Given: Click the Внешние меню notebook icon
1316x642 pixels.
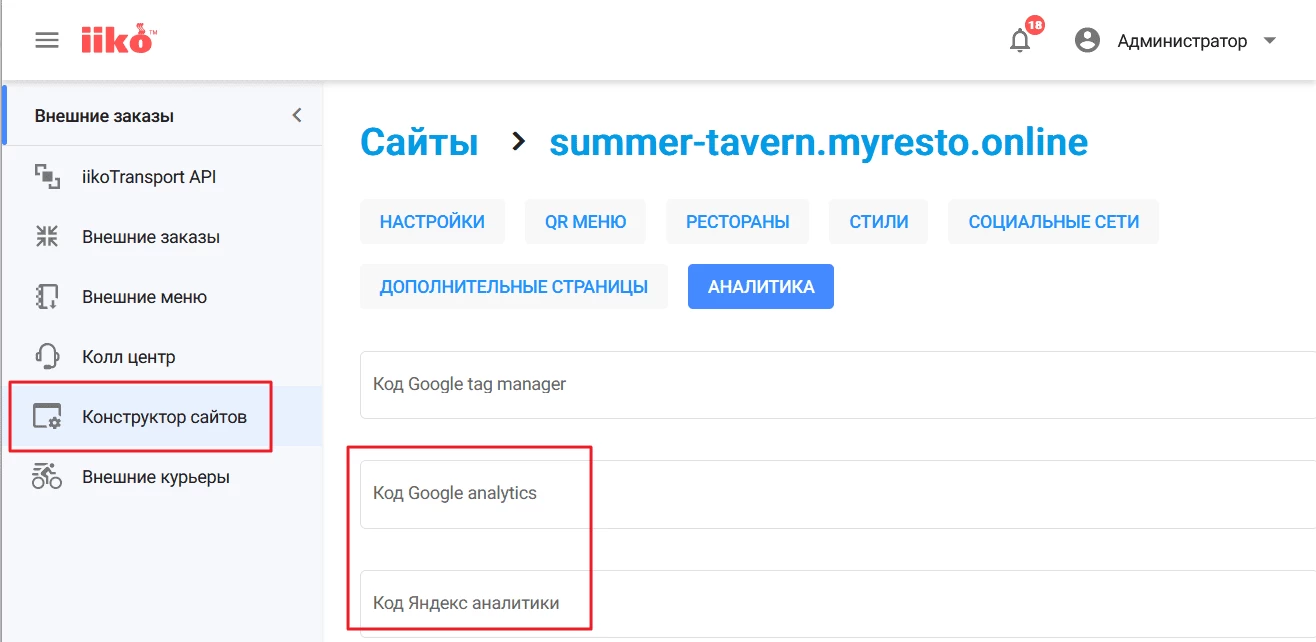Looking at the screenshot, I should [47, 297].
